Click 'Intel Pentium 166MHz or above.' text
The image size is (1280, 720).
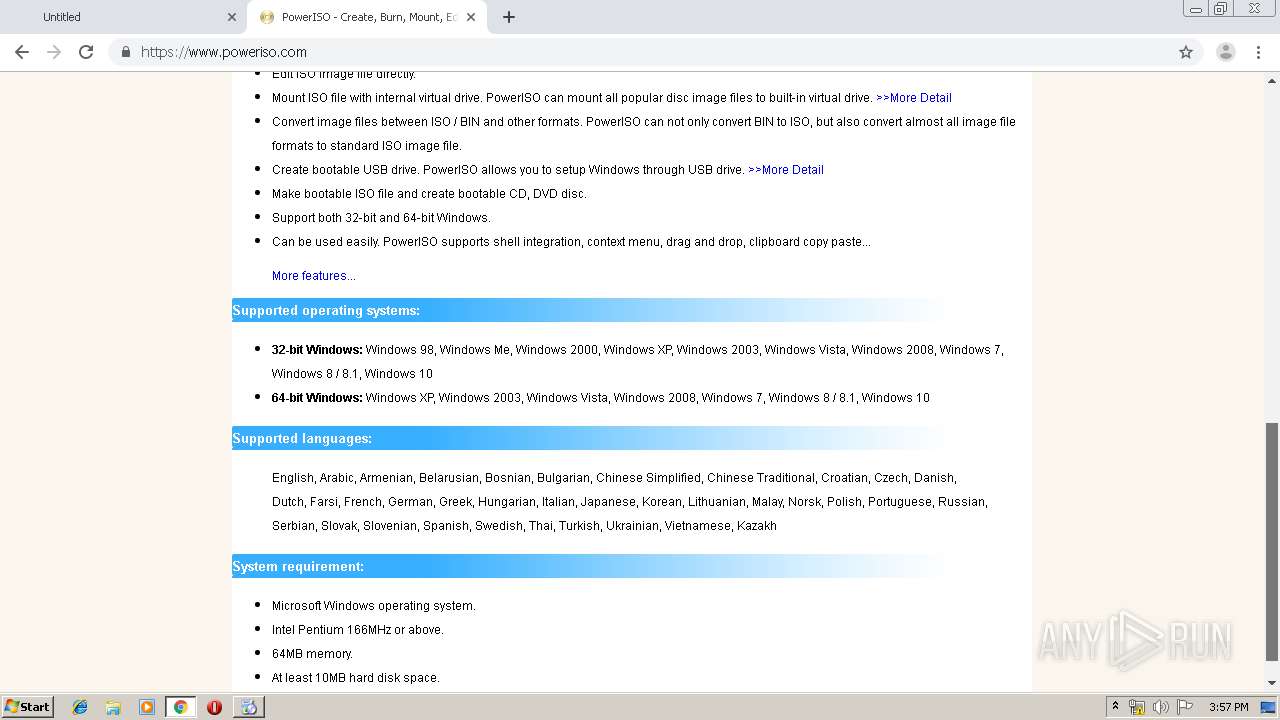pyautogui.click(x=358, y=630)
